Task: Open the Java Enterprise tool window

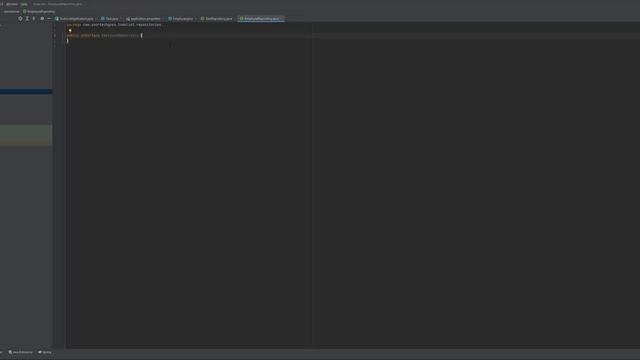Action: click(20, 352)
